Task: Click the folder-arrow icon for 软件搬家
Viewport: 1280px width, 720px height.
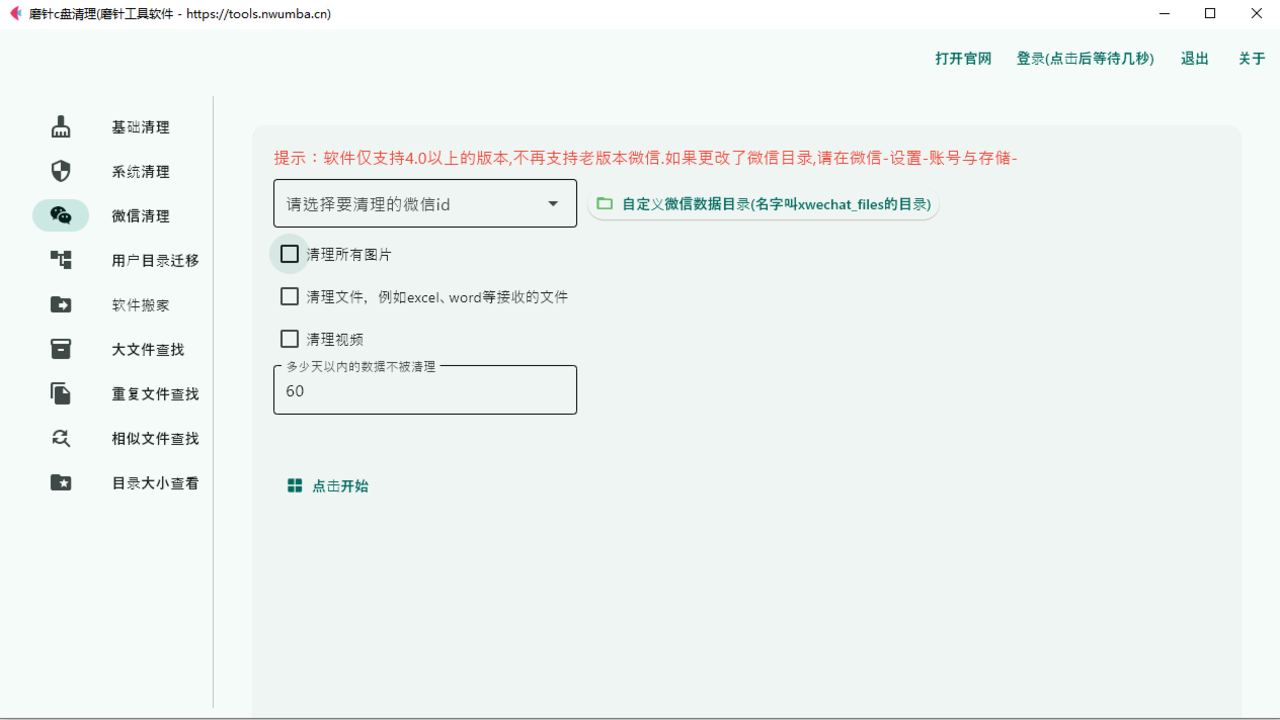Action: click(x=61, y=304)
